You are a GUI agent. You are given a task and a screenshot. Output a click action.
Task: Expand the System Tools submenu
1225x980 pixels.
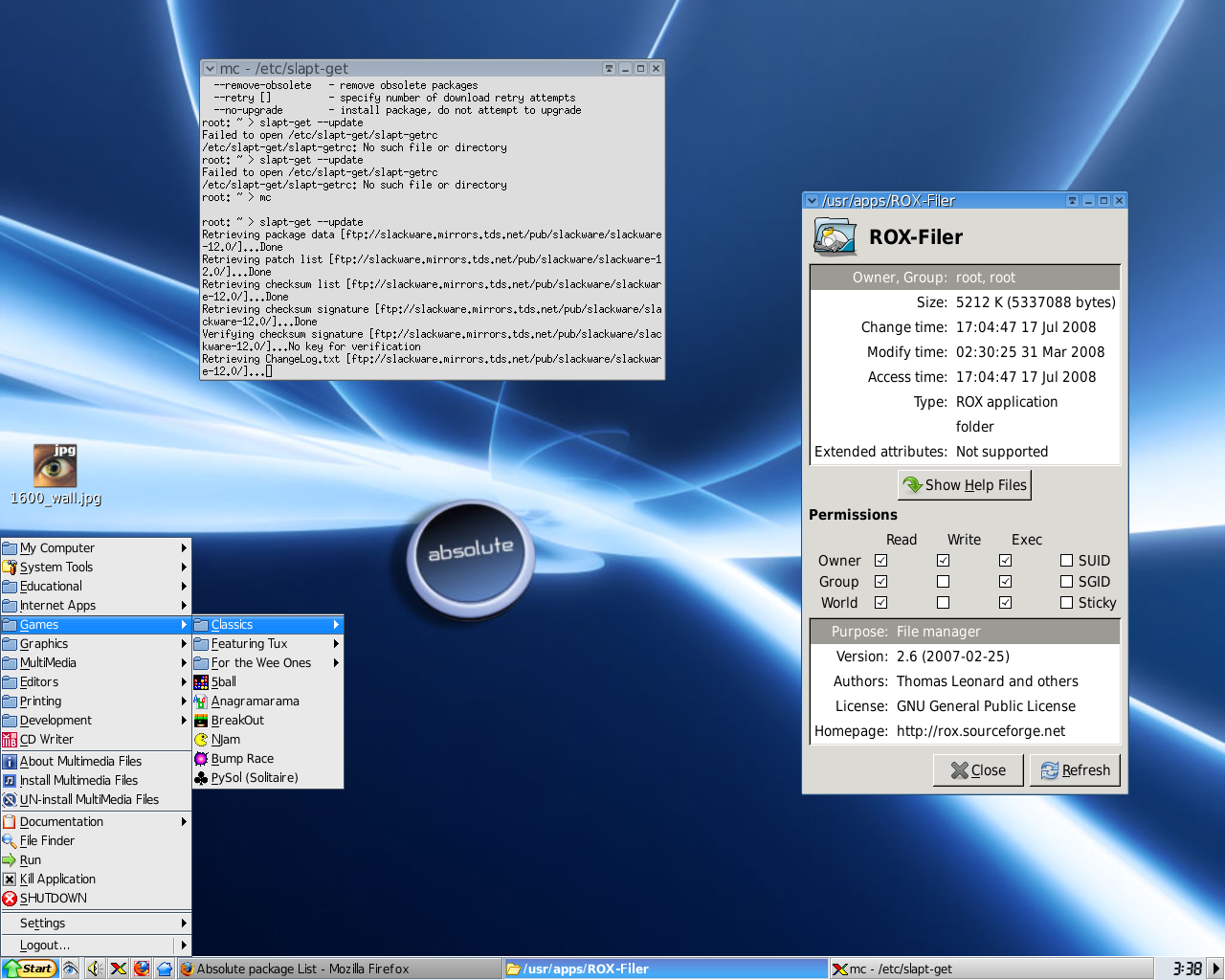[x=96, y=568]
